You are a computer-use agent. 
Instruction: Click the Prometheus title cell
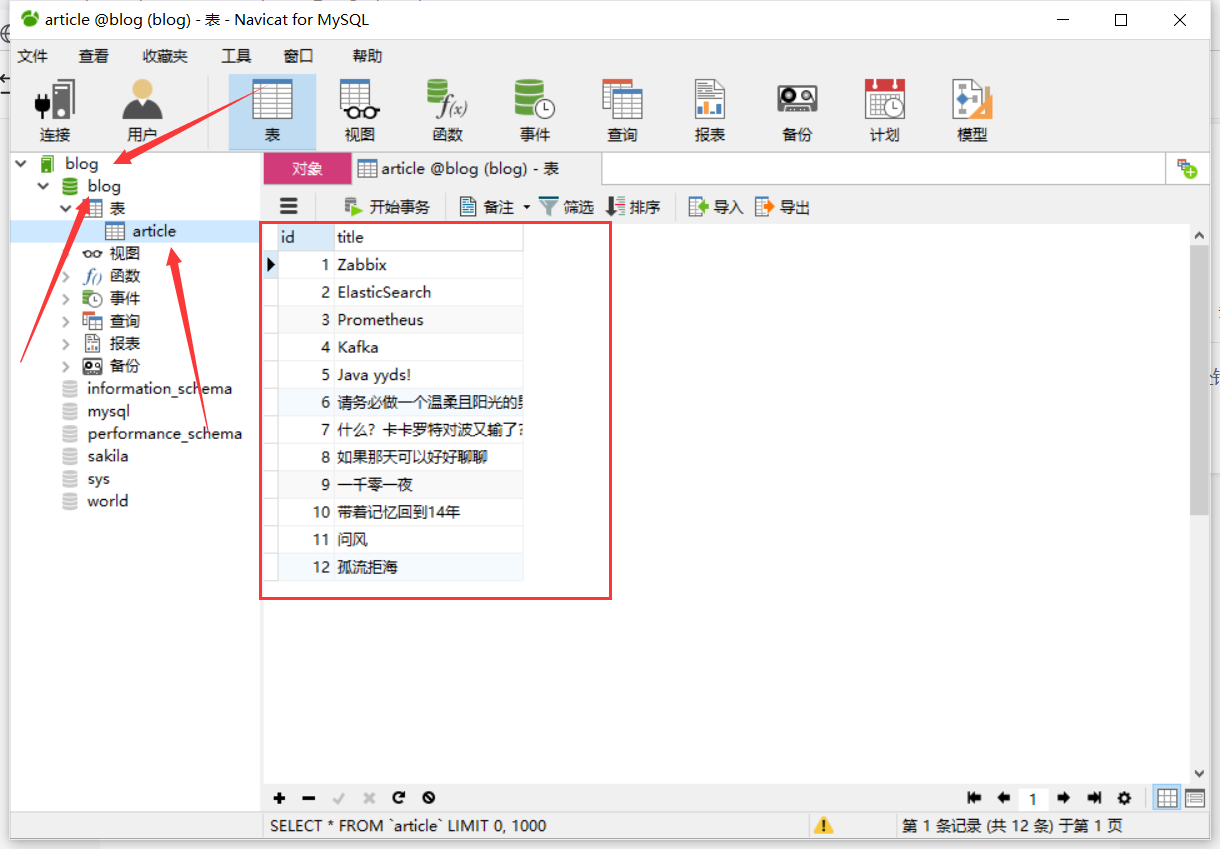click(x=428, y=320)
